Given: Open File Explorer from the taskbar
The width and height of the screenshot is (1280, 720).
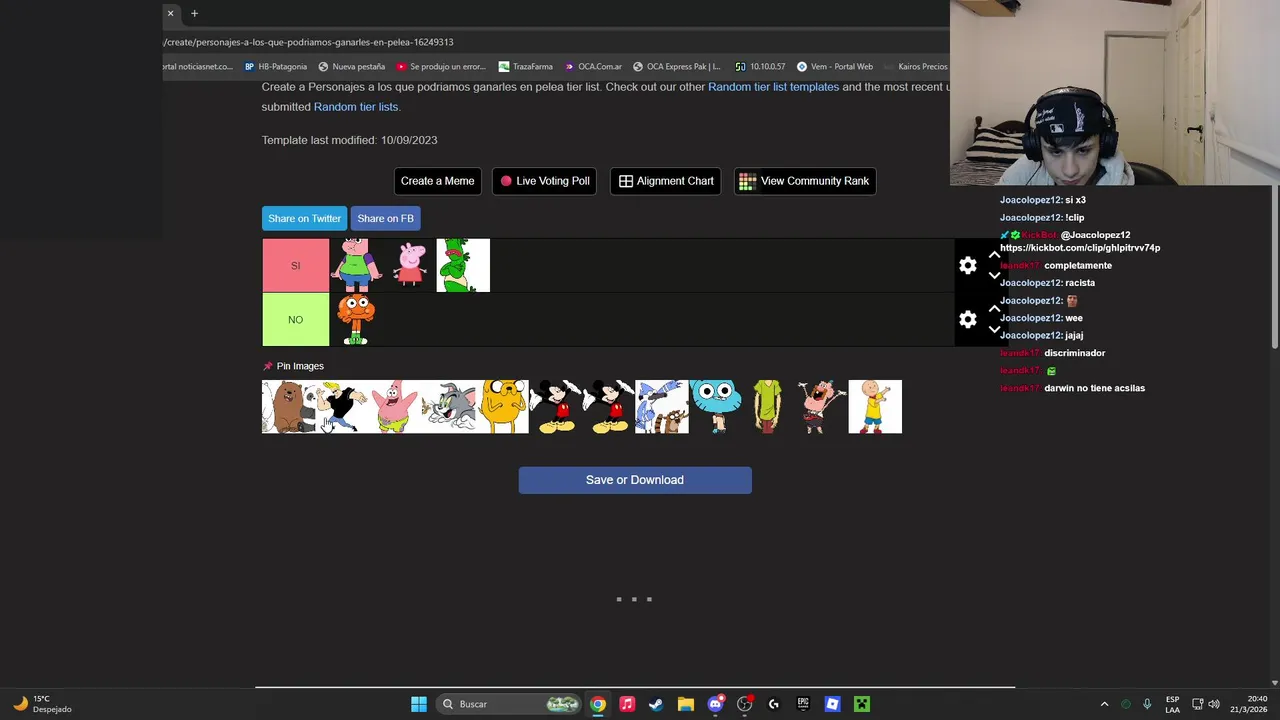Looking at the screenshot, I should click(685, 704).
